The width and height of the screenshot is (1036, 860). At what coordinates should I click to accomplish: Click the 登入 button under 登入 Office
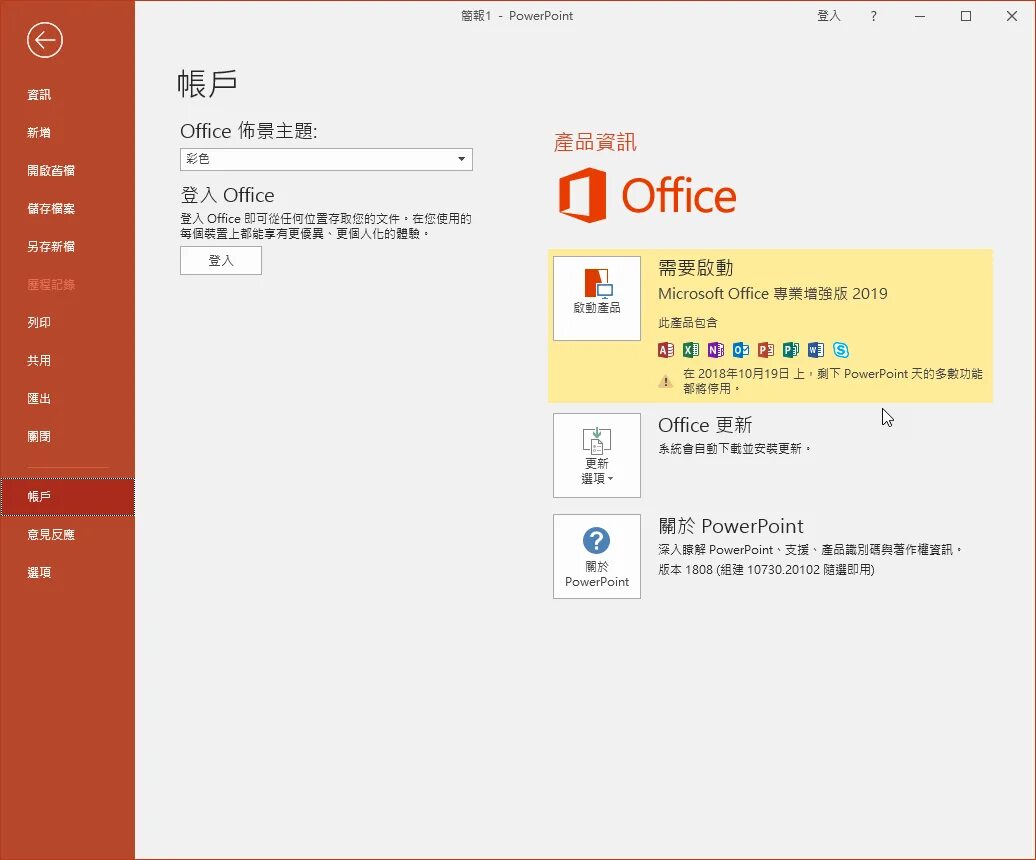tap(221, 260)
